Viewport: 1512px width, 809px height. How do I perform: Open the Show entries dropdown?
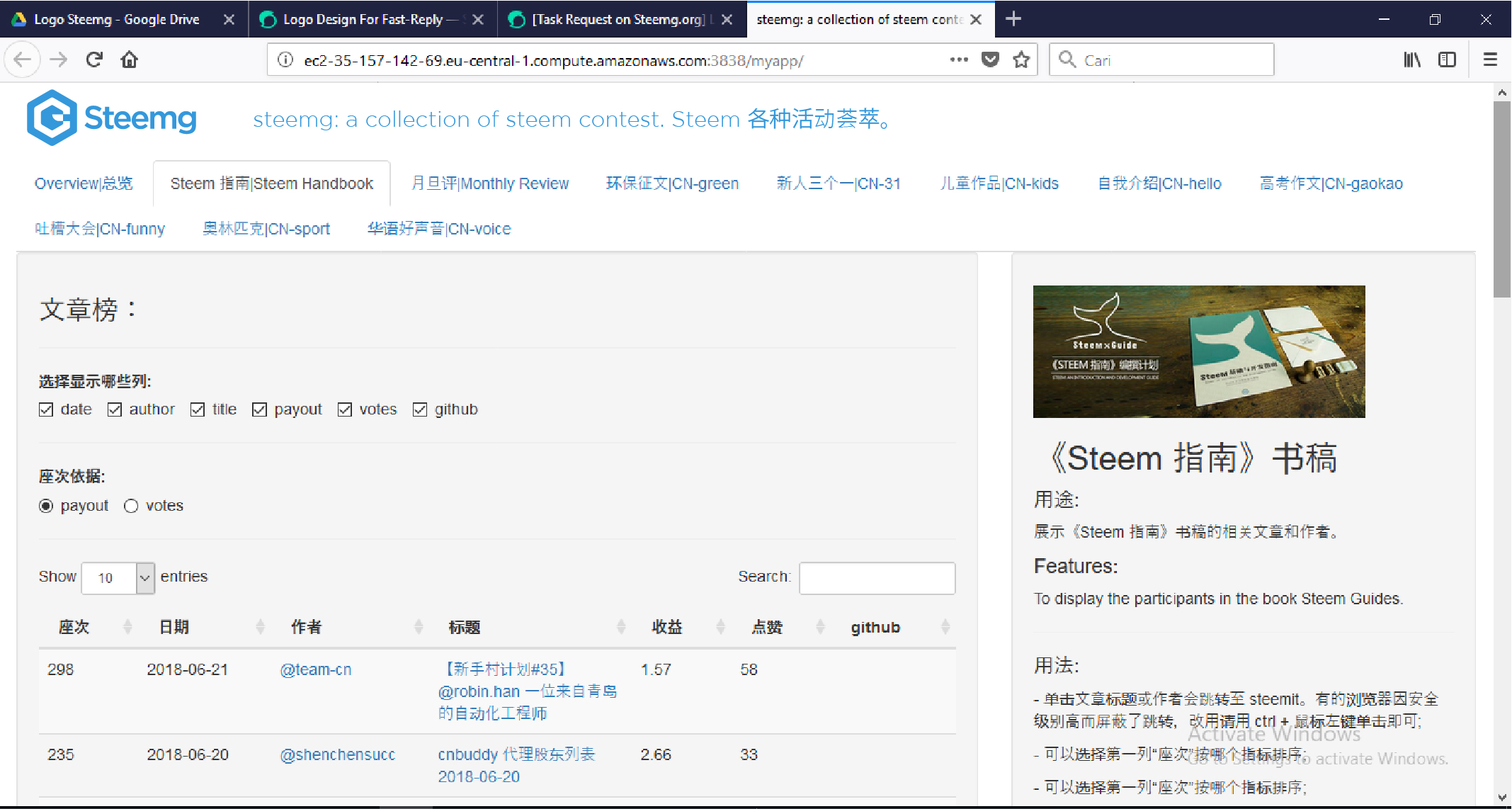tap(118, 578)
